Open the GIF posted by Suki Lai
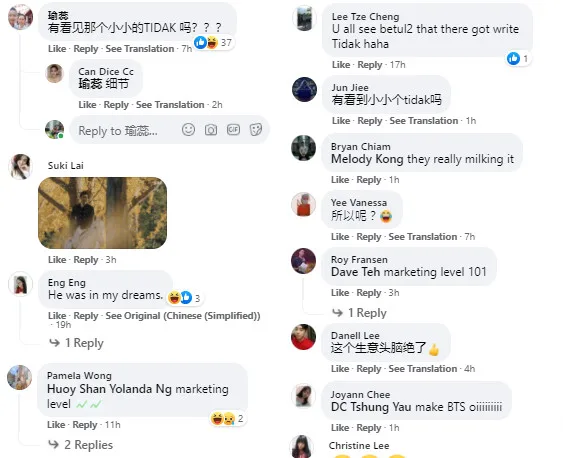The width and height of the screenshot is (563, 458). point(102,213)
